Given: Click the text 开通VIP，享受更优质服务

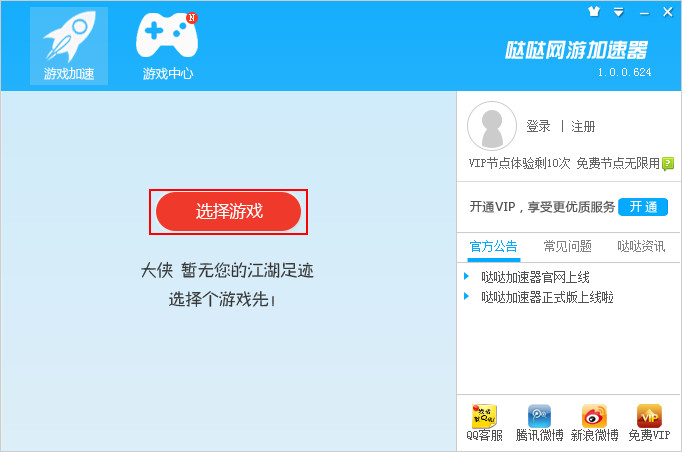Looking at the screenshot, I should click(x=542, y=207).
